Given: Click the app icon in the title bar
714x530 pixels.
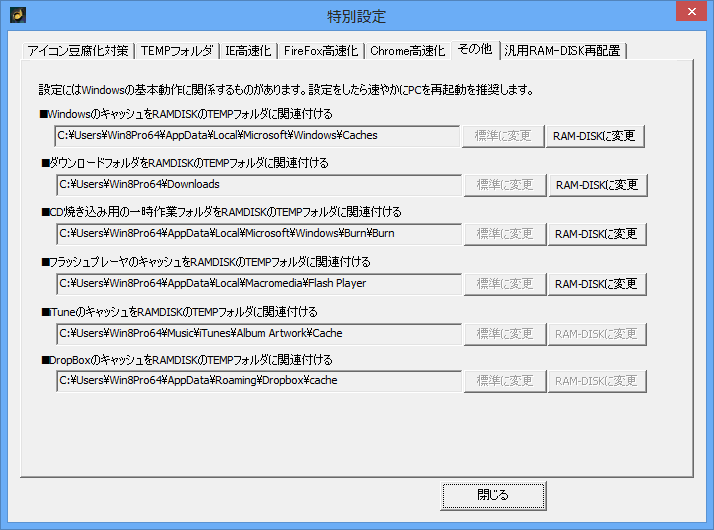Looking at the screenshot, I should [17, 15].
